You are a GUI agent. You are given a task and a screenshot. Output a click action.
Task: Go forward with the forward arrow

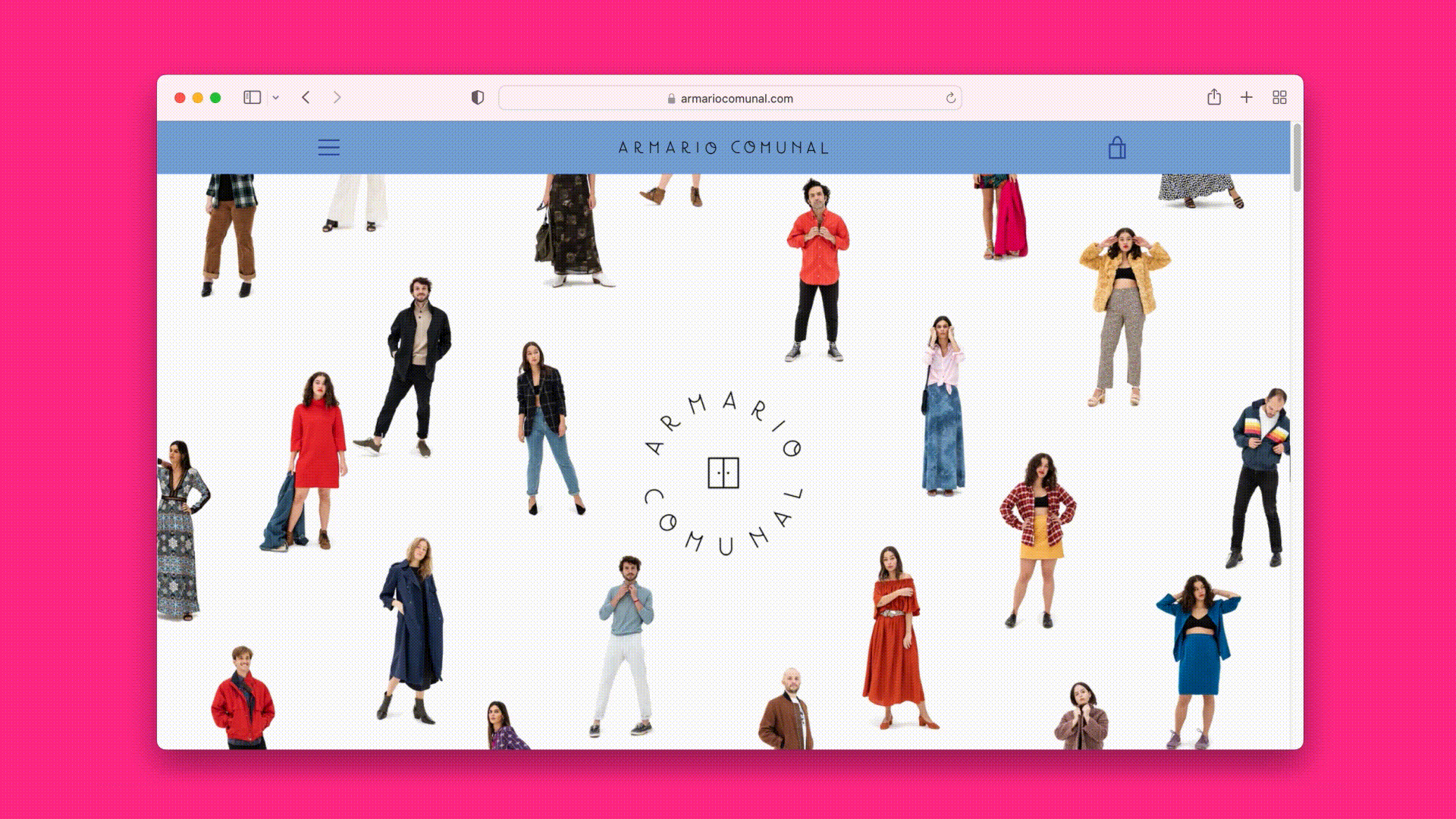(337, 97)
